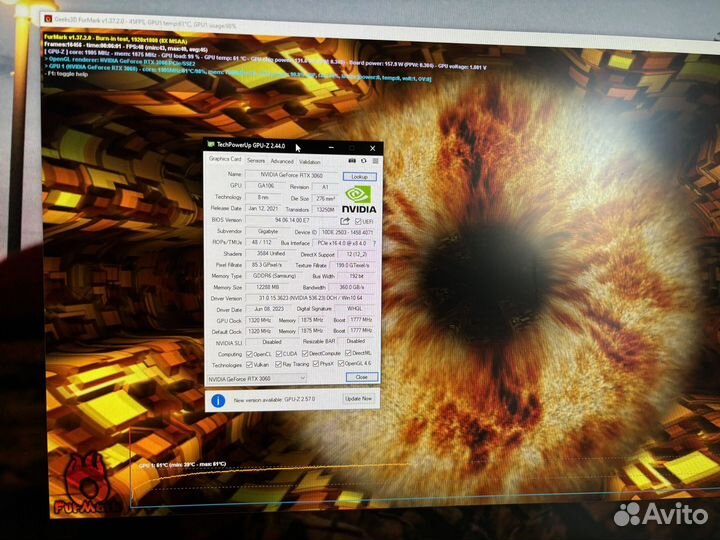This screenshot has height=540, width=720.
Task: Click the Texture Fillrate value 199.0 GTexel/s
Action: (353, 265)
